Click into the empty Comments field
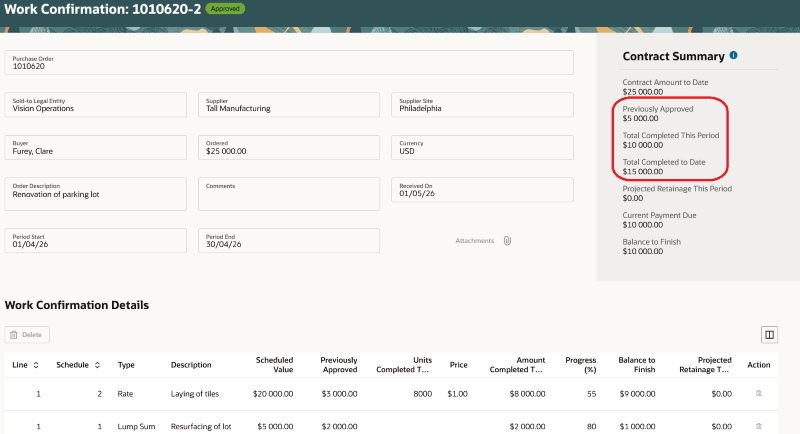800x434 pixels. click(289, 194)
